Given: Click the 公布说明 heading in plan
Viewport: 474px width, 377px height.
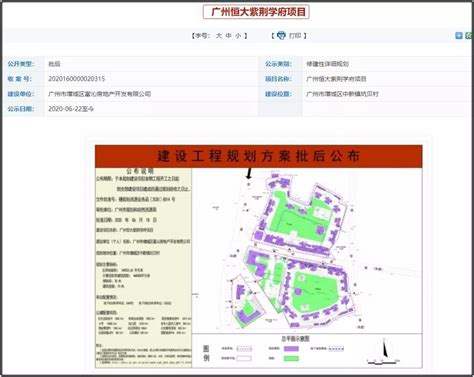Looking at the screenshot, I should (140, 171).
